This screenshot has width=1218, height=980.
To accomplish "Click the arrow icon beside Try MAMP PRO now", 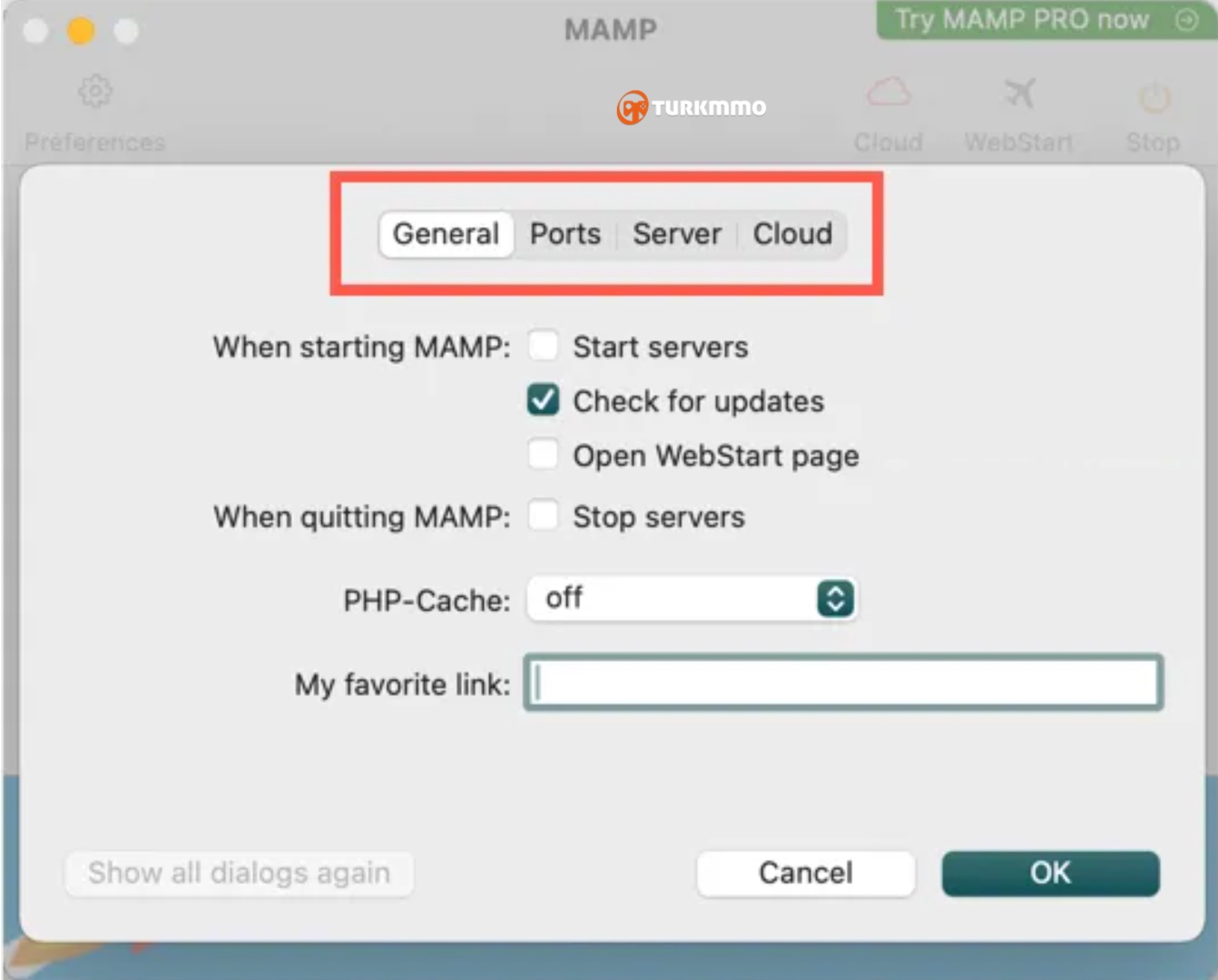I will [x=1186, y=20].
